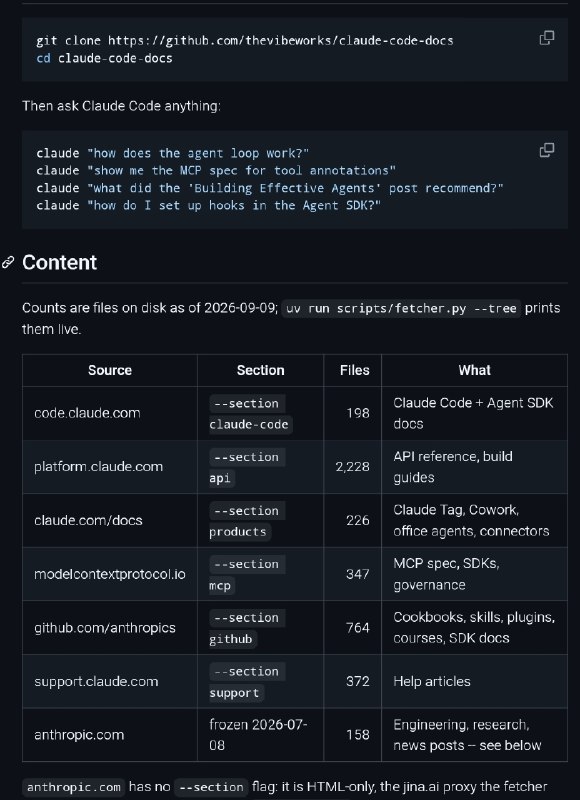Image resolution: width=580 pixels, height=800 pixels.
Task: Click the What column header
Action: pos(474,370)
